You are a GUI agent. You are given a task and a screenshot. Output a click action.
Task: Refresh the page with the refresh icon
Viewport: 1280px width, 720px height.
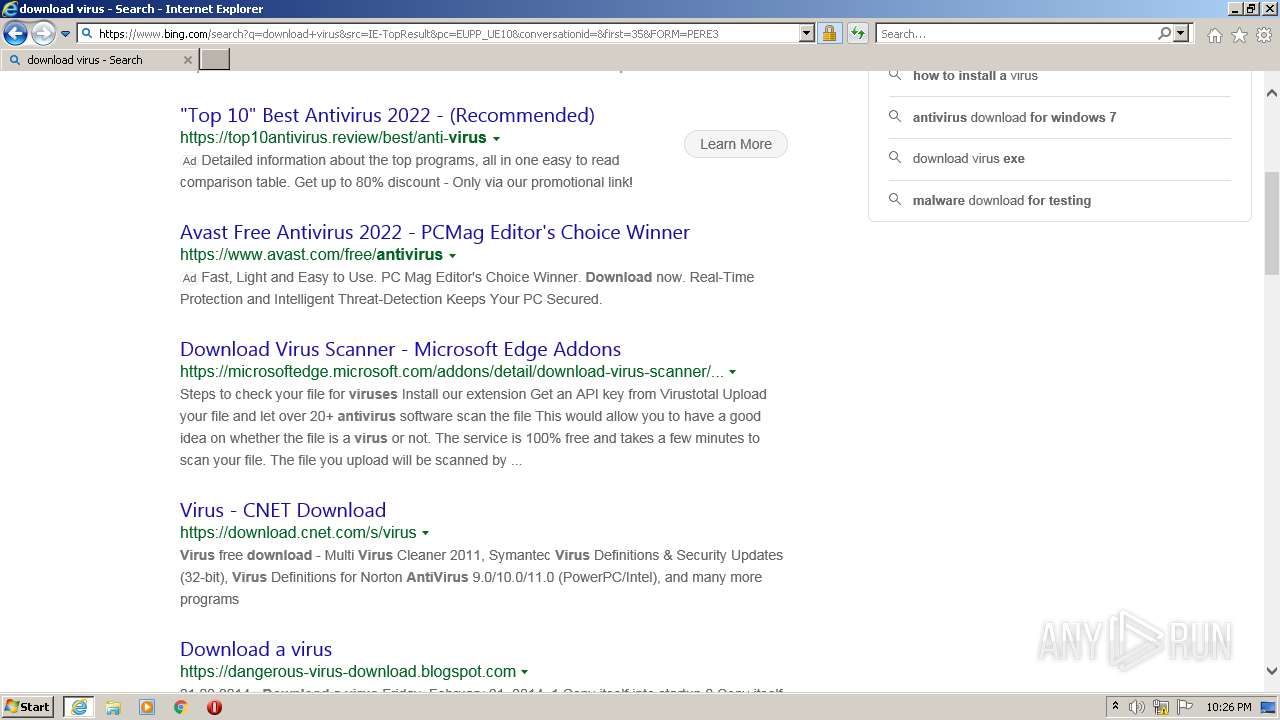tap(857, 33)
